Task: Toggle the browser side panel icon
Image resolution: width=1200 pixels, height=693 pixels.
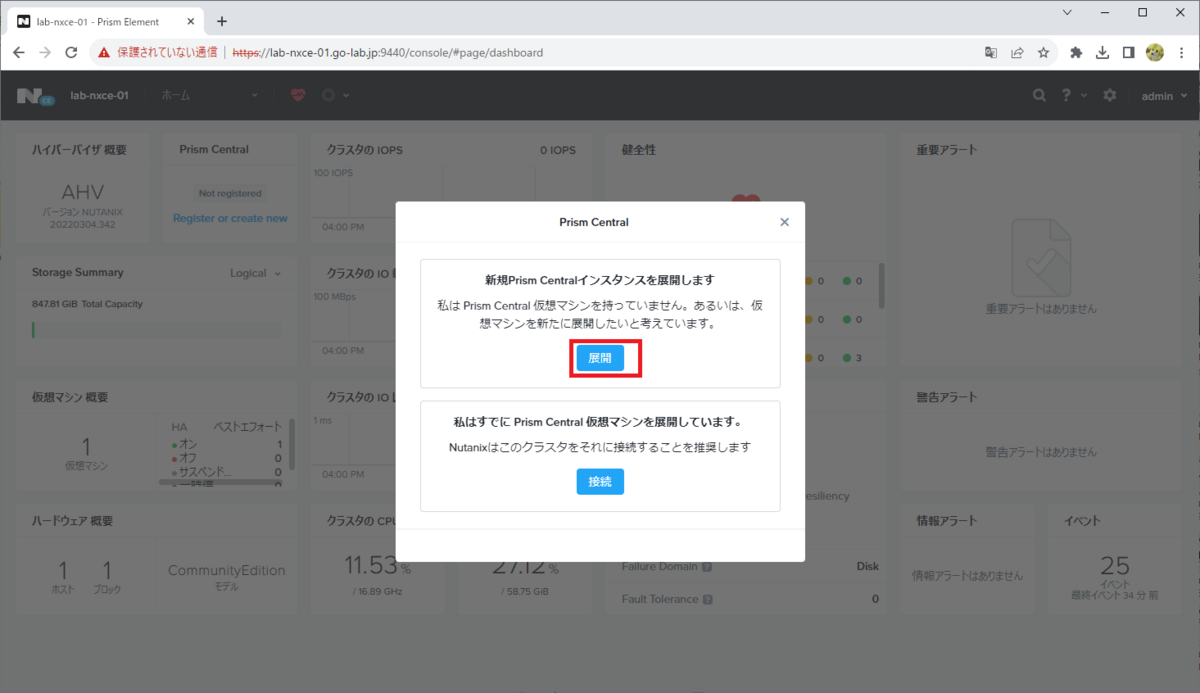Action: 1128,52
